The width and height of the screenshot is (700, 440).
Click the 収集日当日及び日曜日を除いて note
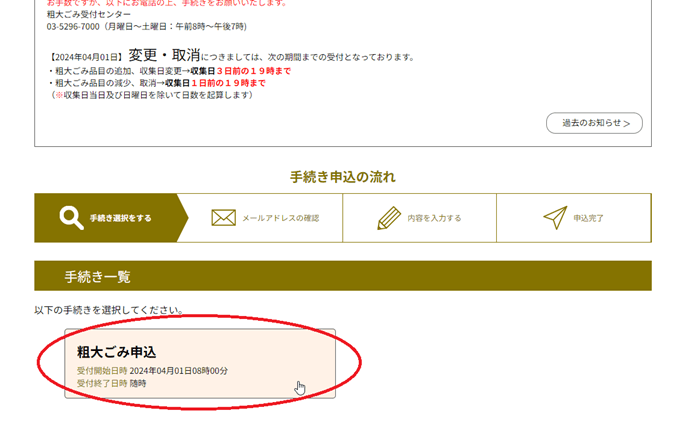pyautogui.click(x=151, y=95)
